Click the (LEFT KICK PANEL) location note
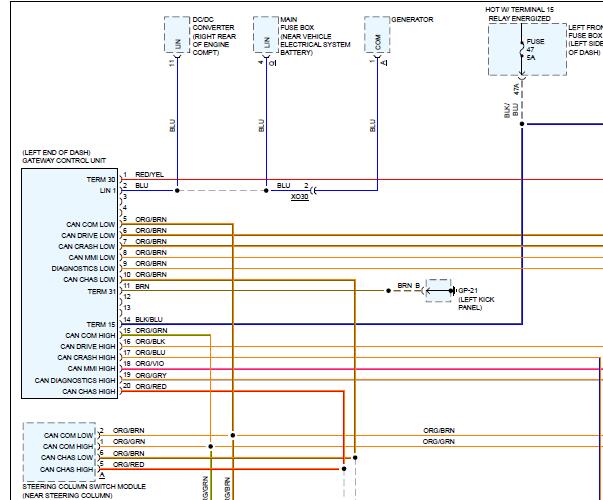 [x=476, y=303]
